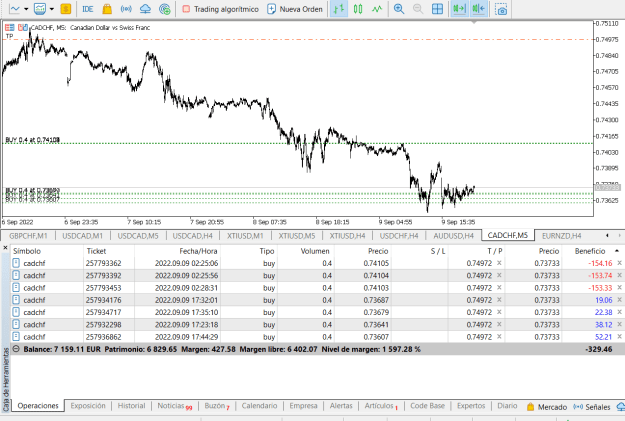Screen dimensions: 625x421
Task: Open the VPS cloud hosting icon
Action: point(145,9)
